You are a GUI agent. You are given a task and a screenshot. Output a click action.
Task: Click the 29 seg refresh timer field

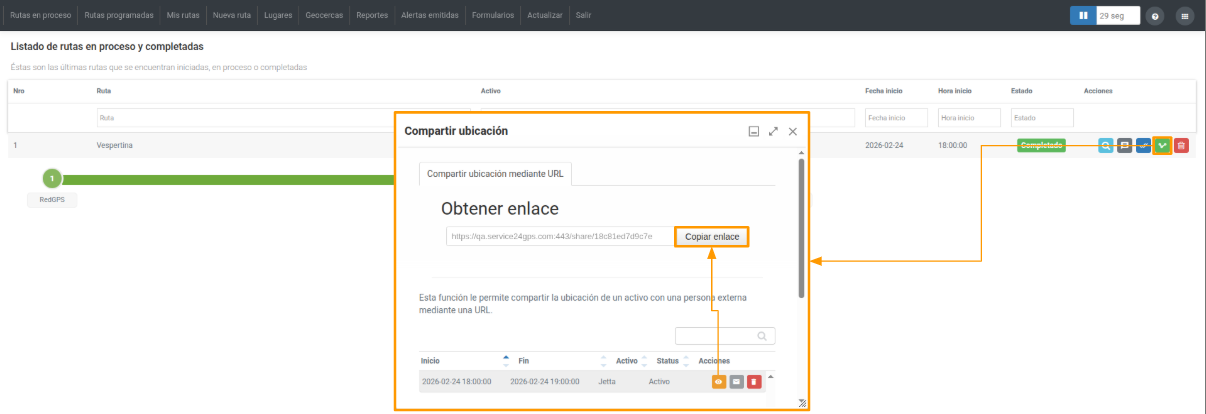point(1118,16)
